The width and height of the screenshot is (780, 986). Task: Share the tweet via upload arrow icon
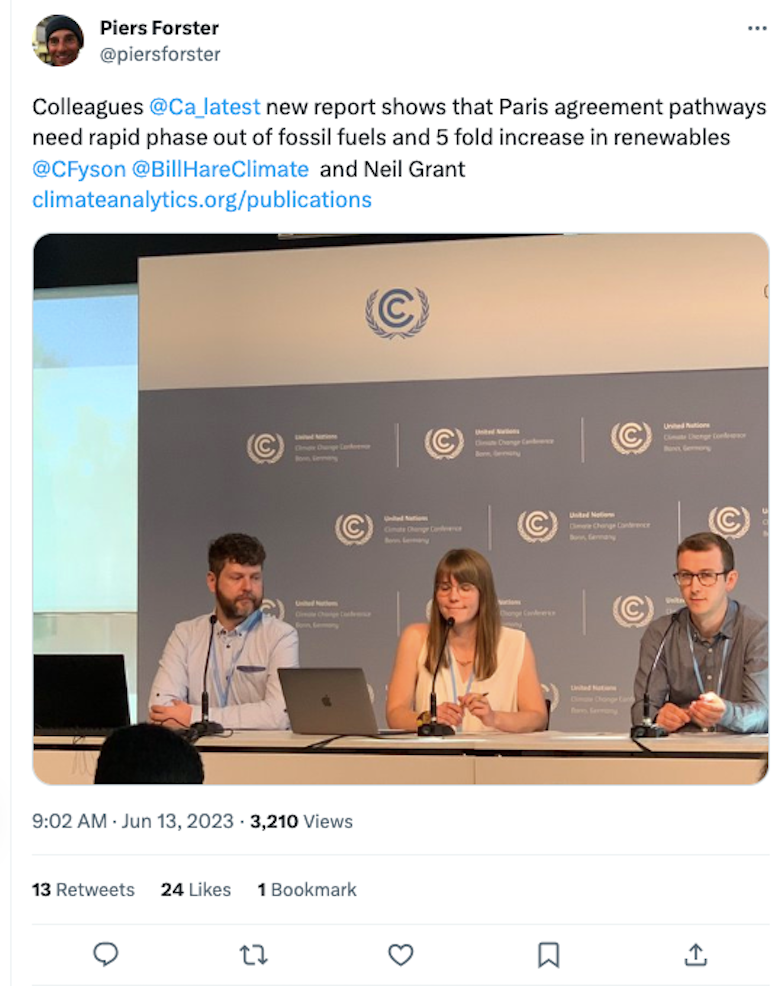pos(696,954)
